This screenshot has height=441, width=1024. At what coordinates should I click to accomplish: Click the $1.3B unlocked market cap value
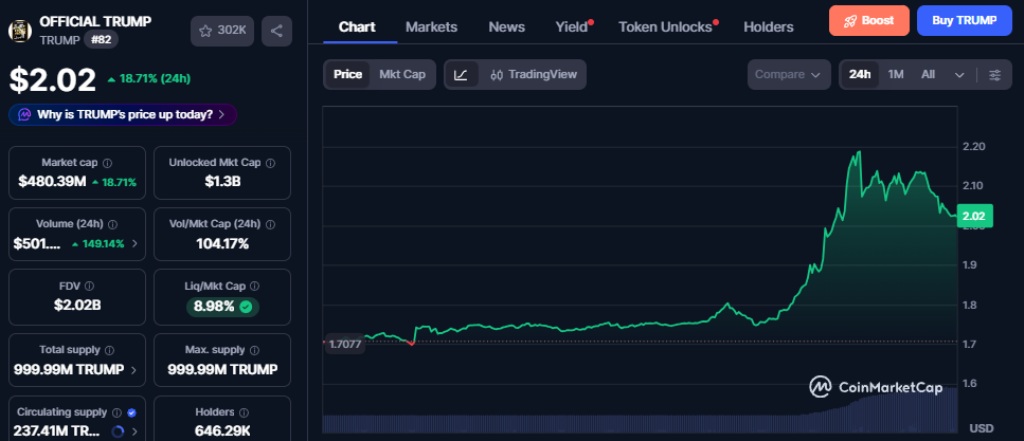pos(222,182)
